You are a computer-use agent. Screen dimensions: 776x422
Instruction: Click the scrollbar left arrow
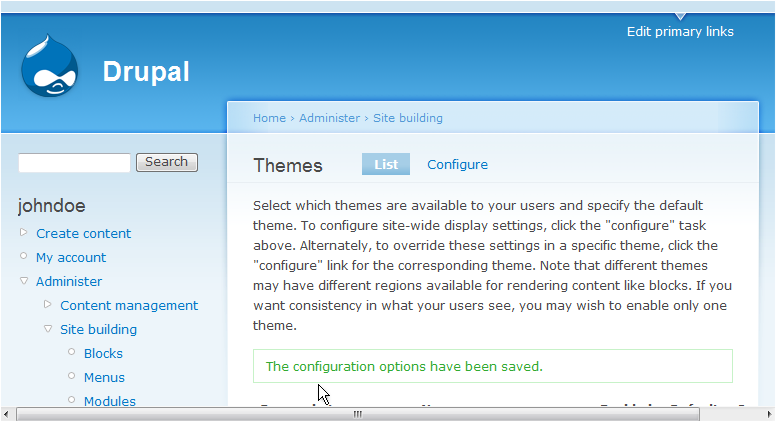[x=6, y=414]
